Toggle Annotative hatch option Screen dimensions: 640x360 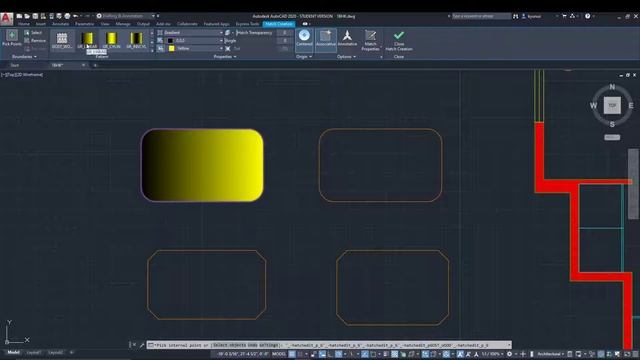(x=347, y=38)
